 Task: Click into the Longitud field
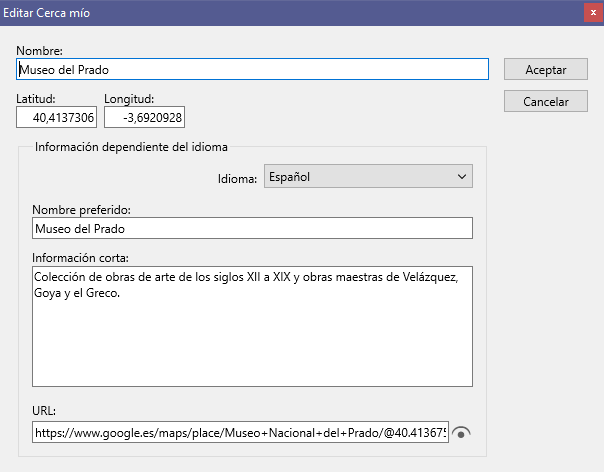[144, 117]
